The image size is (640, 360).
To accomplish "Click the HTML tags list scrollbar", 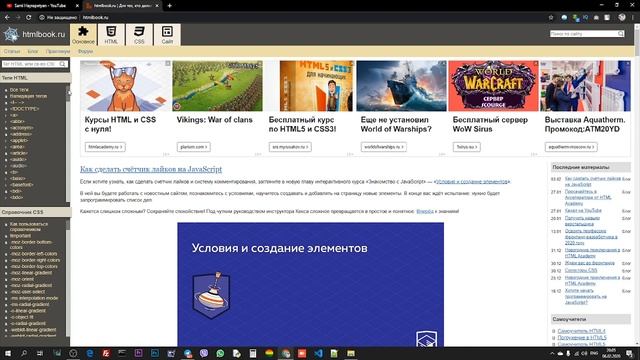I will coord(68,143).
